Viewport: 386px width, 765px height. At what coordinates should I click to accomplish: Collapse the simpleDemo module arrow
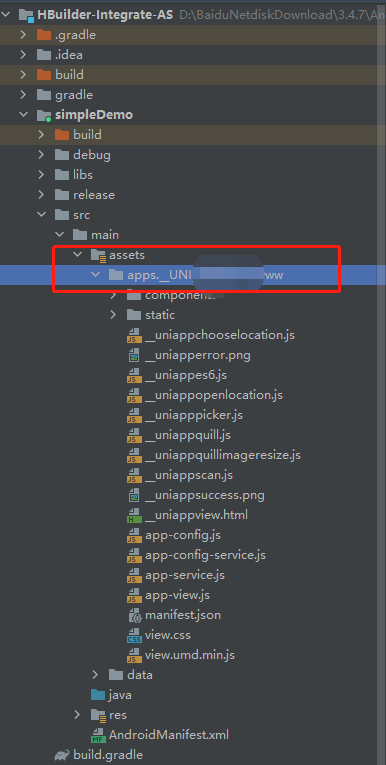point(23,115)
